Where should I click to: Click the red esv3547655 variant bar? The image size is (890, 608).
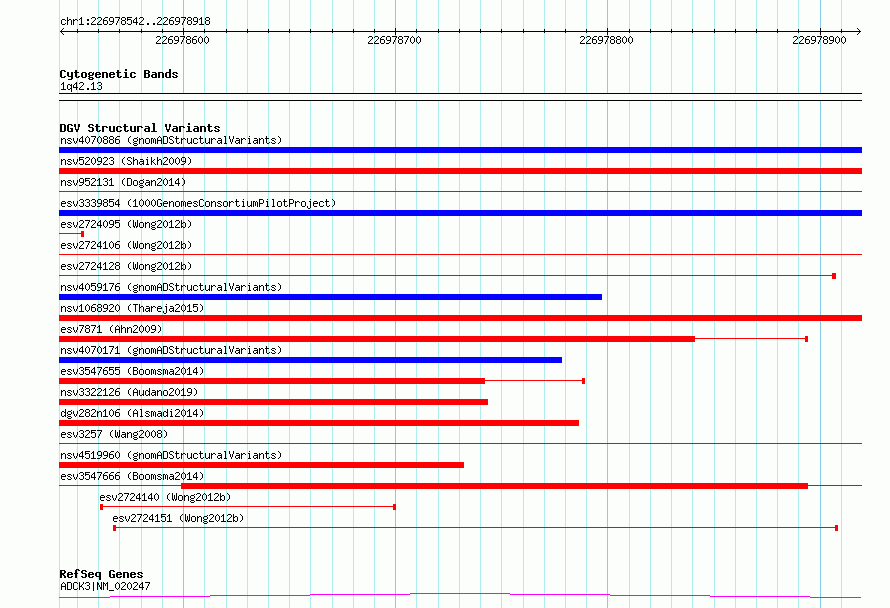pyautogui.click(x=272, y=381)
